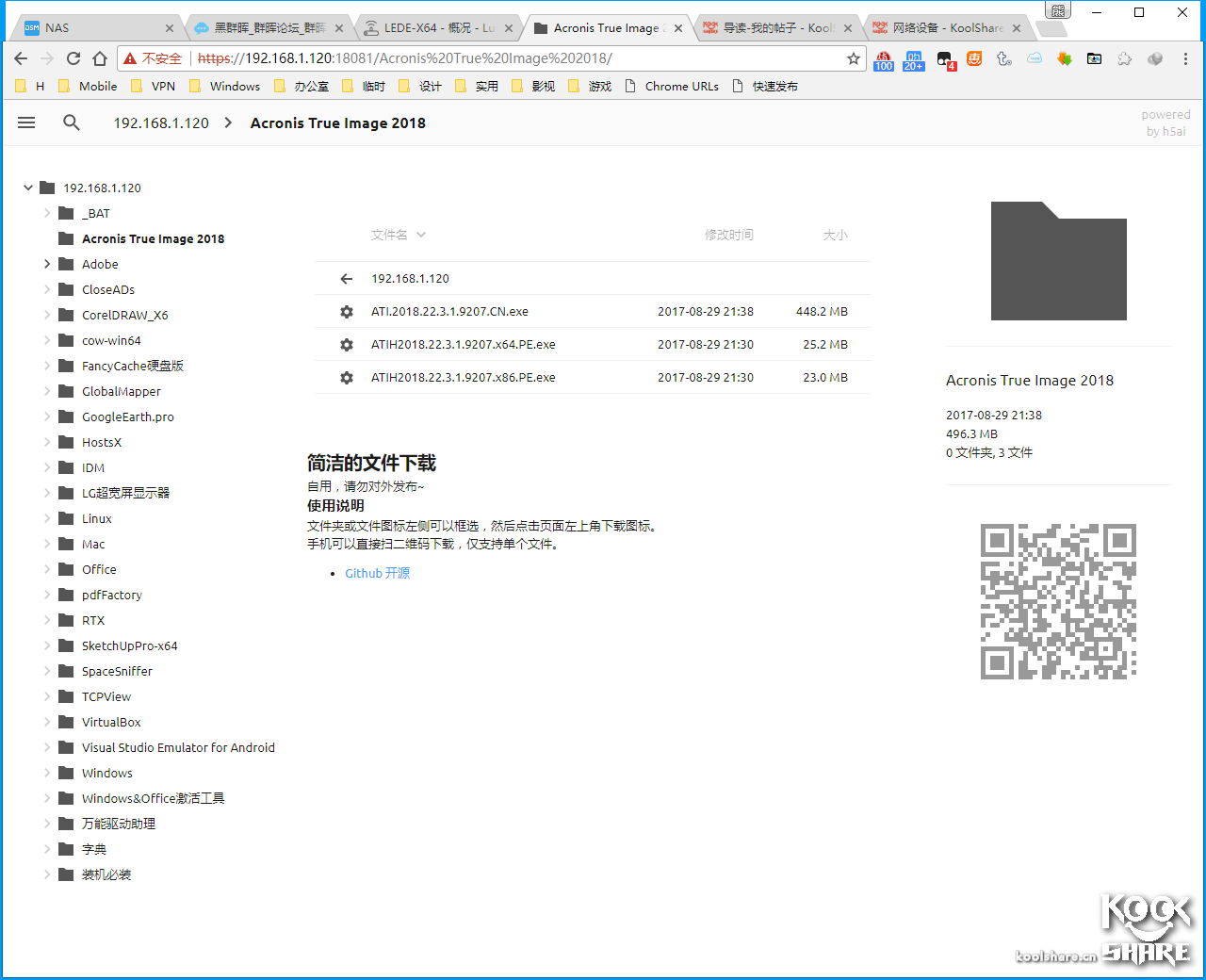Click gear icon of ATIH2018 x64.PE.exe
Viewport: 1206px width, 980px height.
pos(347,345)
